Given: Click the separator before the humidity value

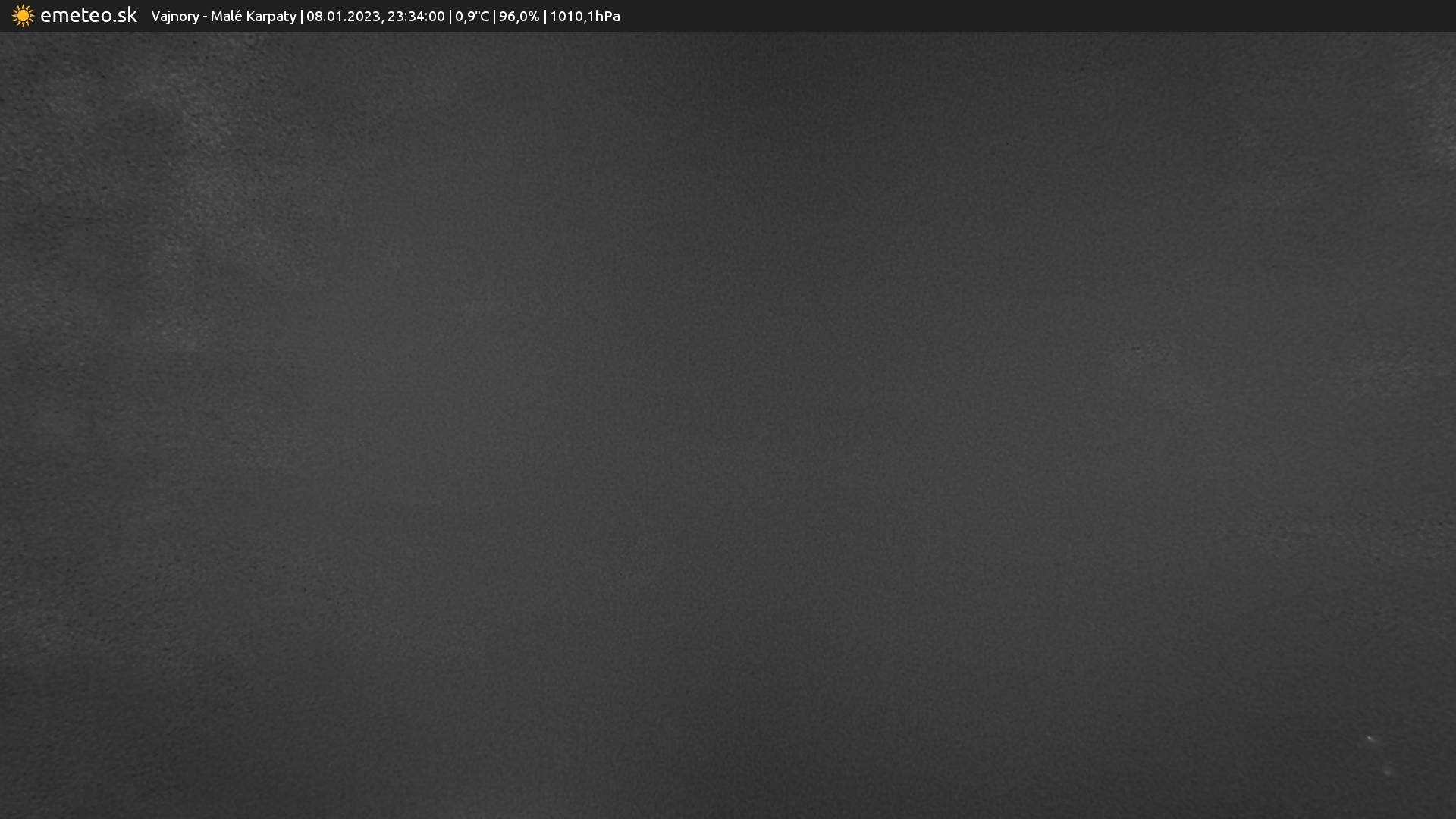Looking at the screenshot, I should tap(494, 17).
